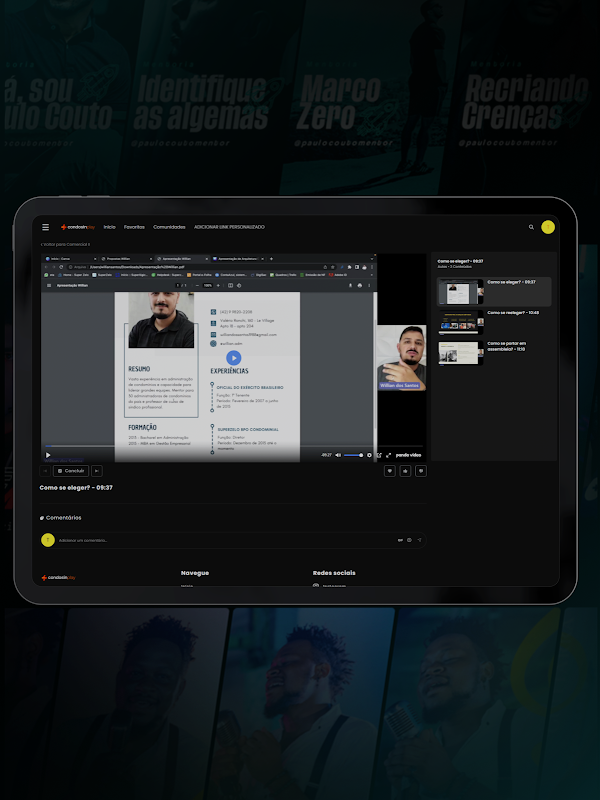Viewport: 600px width, 800px height.
Task: Click the condosinplay logo in header
Action: [78, 227]
